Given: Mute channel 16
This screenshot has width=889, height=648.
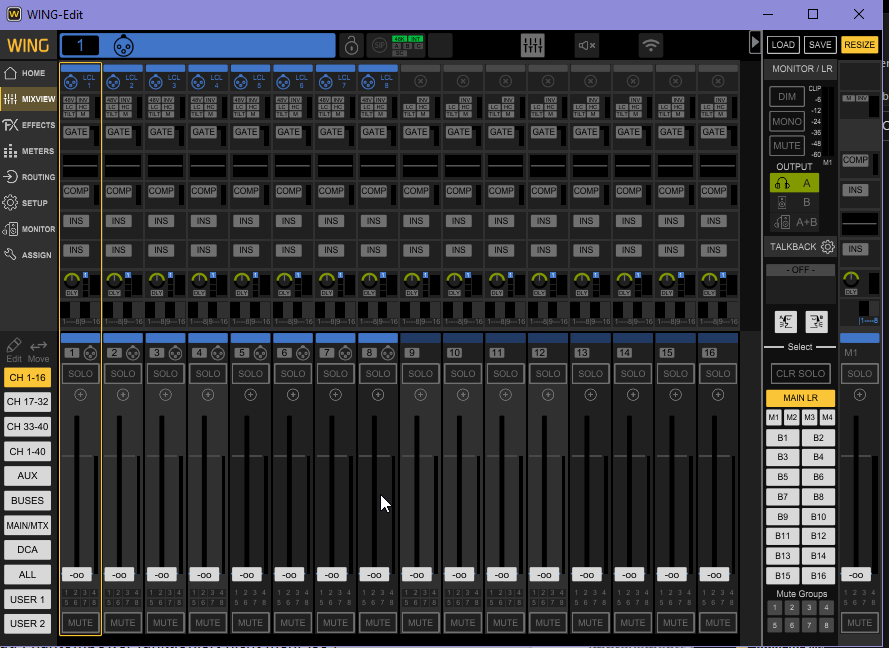Looking at the screenshot, I should (x=718, y=622).
